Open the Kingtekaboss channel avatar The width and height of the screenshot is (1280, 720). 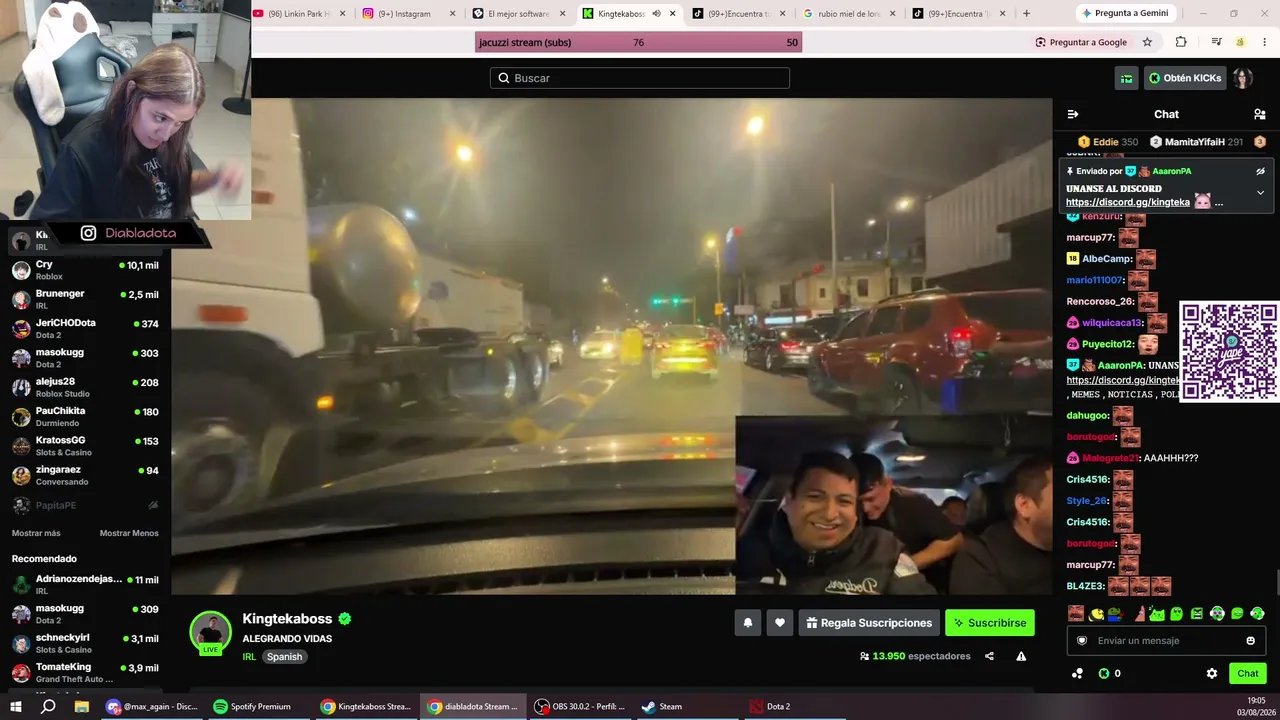pyautogui.click(x=211, y=632)
